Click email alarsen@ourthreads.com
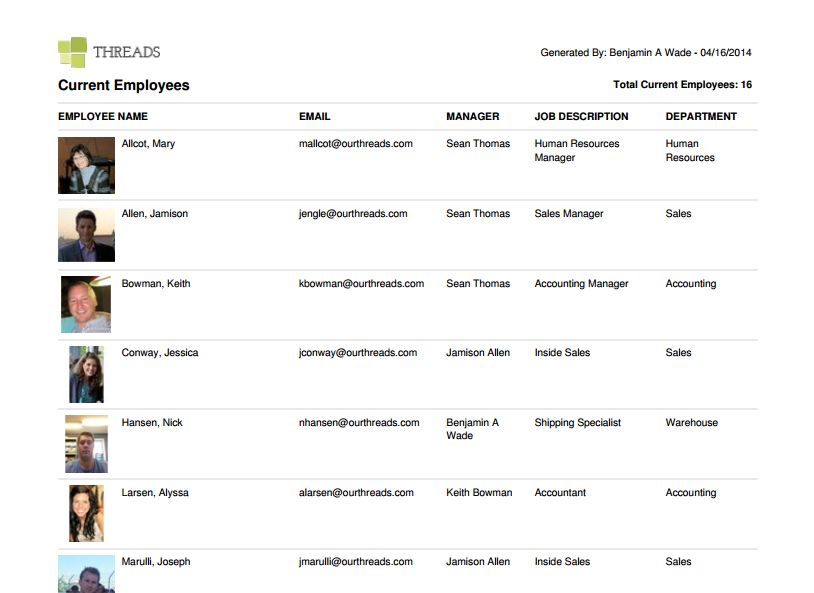Screen dimensions: 814x593 point(356,492)
